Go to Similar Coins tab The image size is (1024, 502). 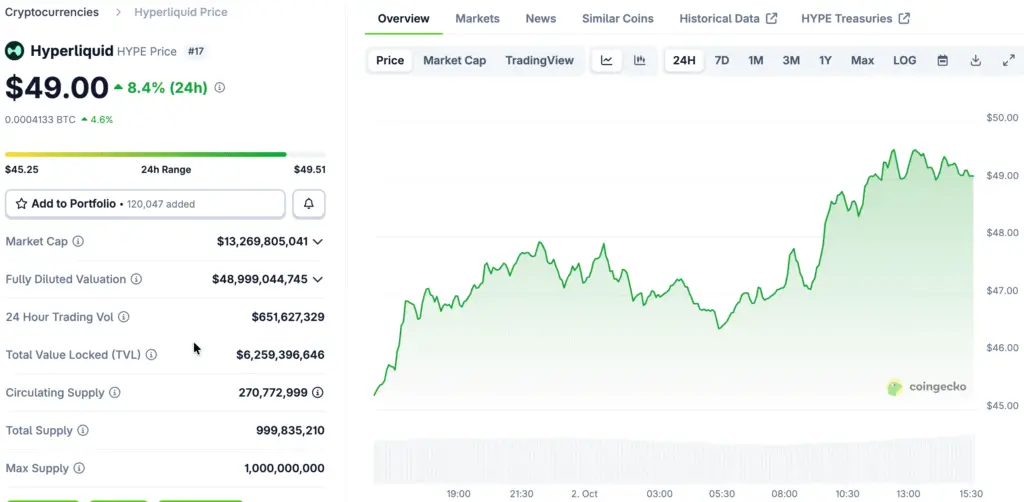(617, 19)
